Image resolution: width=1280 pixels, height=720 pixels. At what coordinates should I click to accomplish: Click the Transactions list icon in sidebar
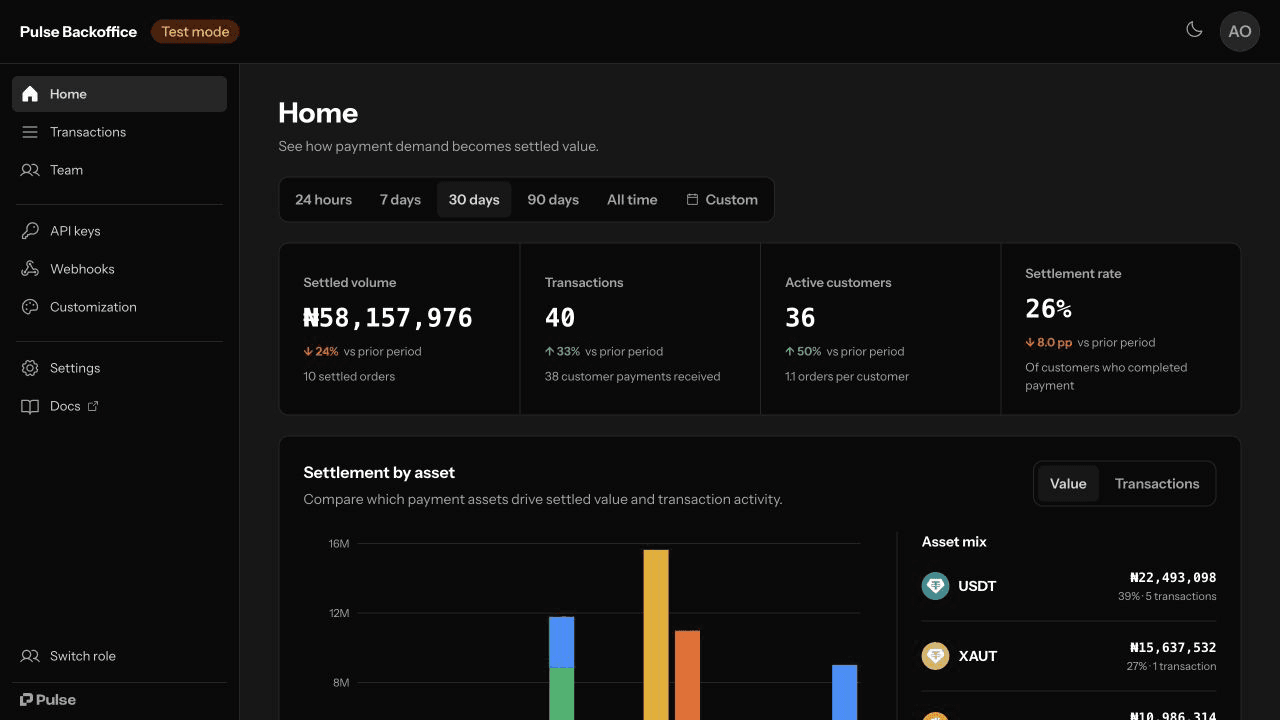(30, 132)
